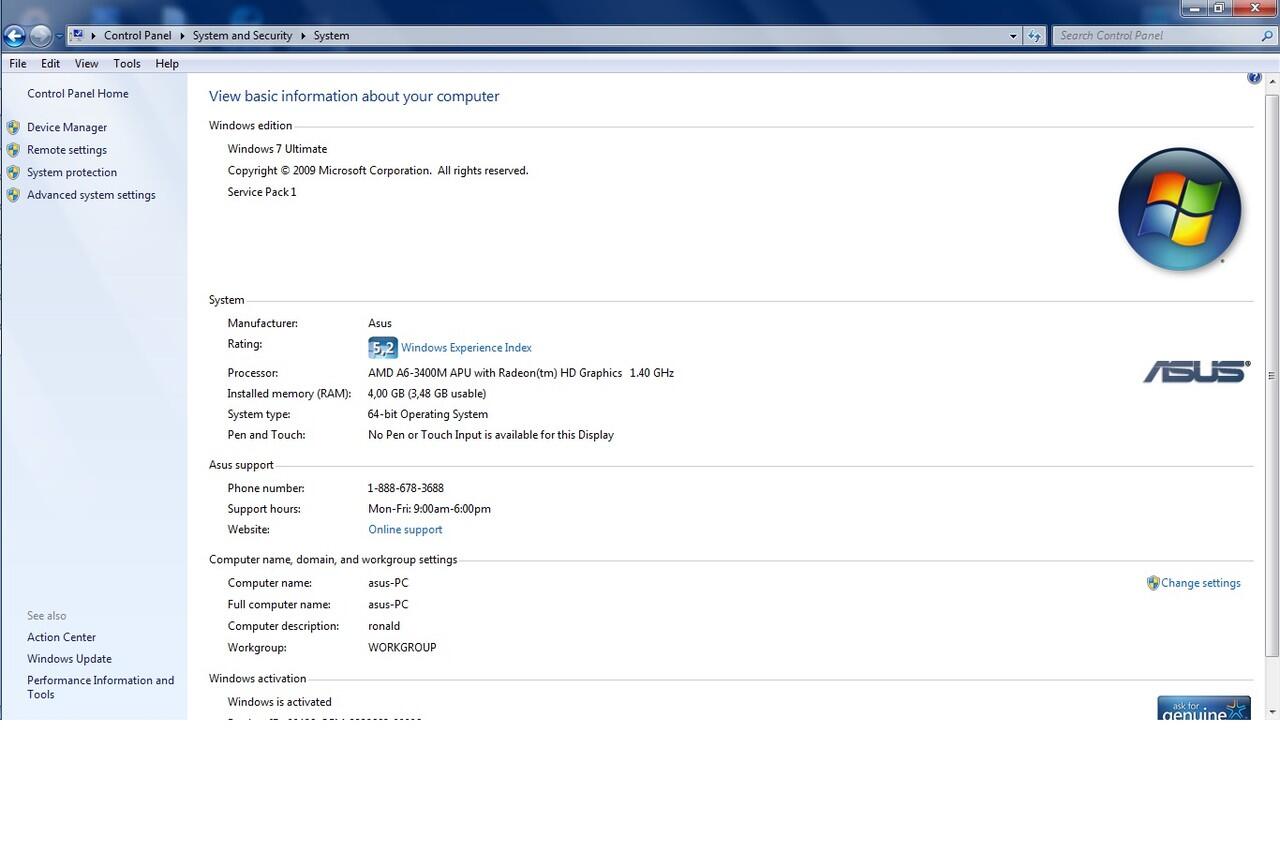Open Windows Update
This screenshot has width=1280, height=867.
click(69, 659)
